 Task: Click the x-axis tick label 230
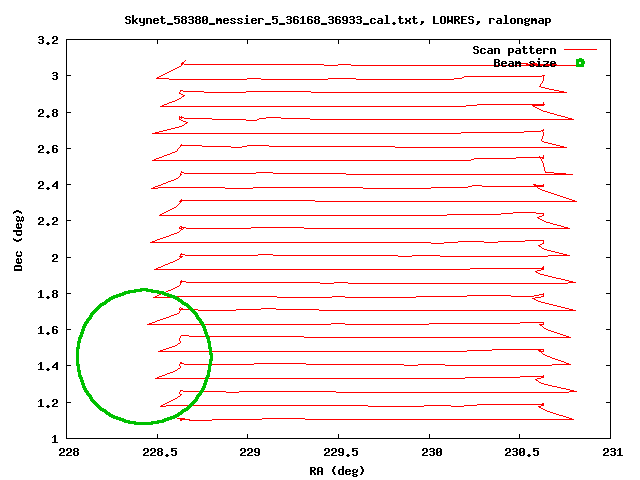(x=431, y=452)
